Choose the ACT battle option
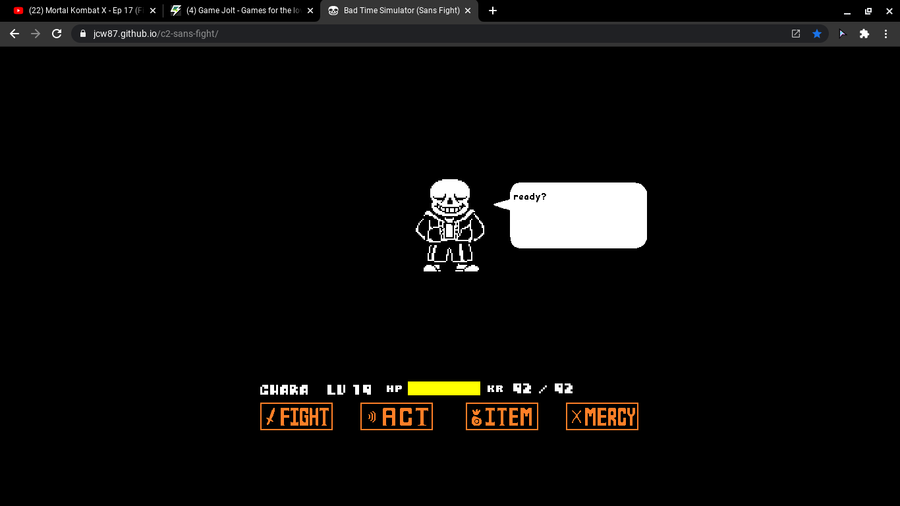 click(x=397, y=417)
